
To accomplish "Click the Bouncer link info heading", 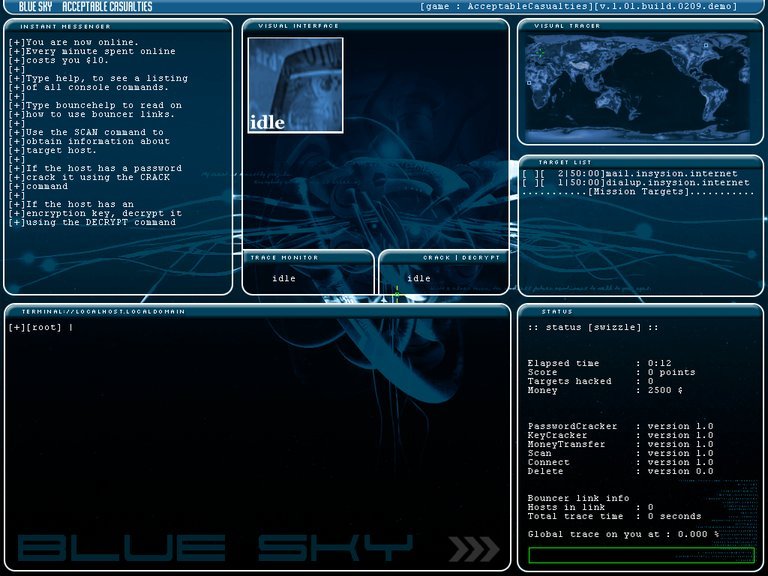I will point(578,498).
